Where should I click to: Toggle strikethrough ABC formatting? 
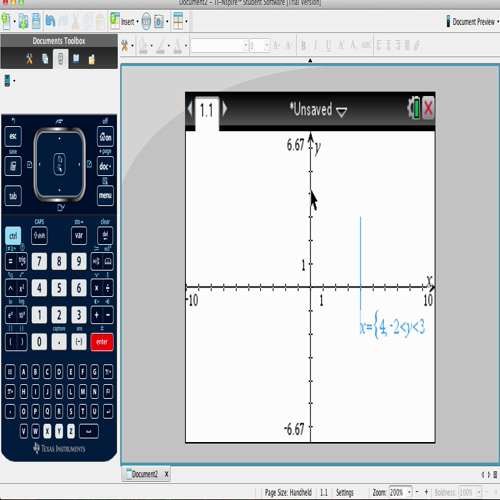(x=366, y=45)
